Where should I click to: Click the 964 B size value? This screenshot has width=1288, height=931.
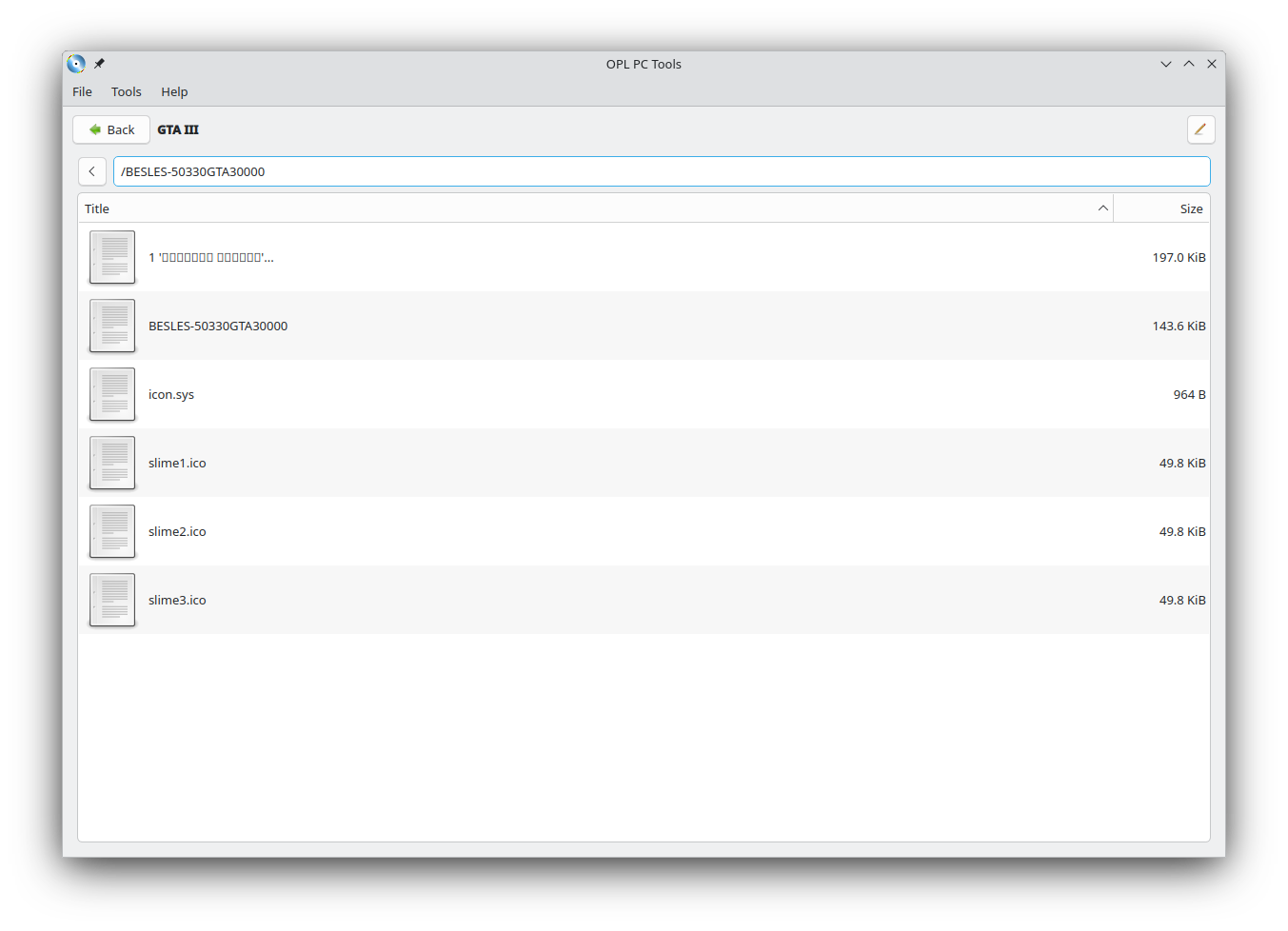(x=1189, y=394)
